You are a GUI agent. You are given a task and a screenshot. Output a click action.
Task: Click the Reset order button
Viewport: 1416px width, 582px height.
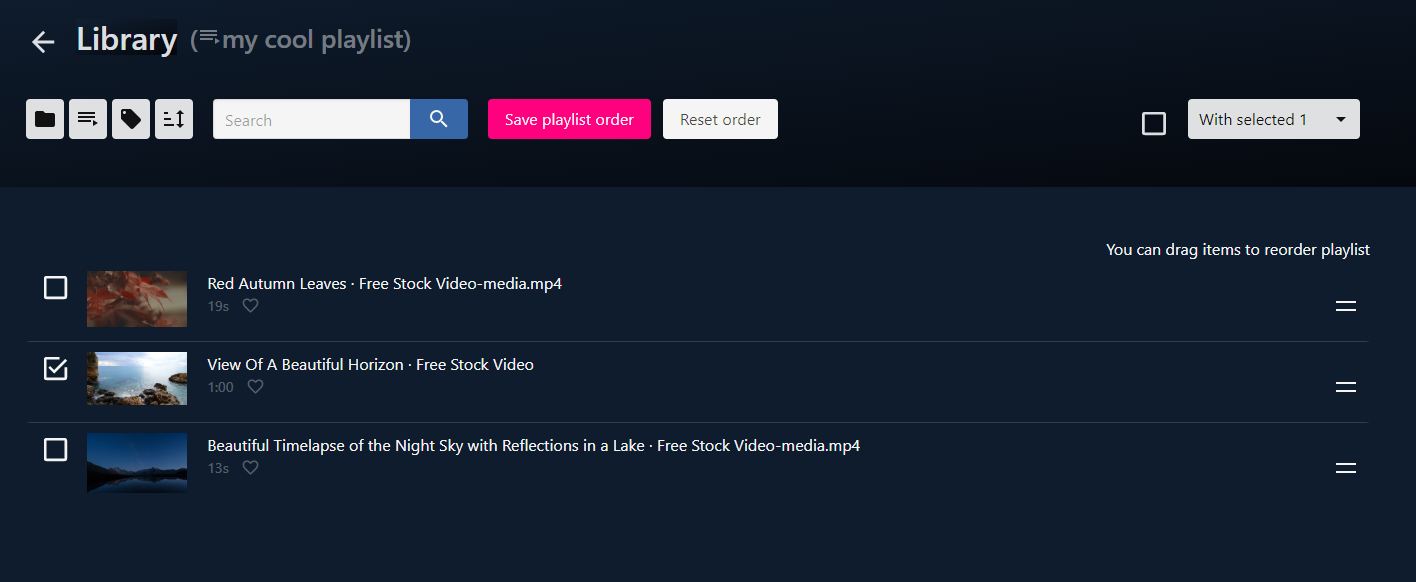click(x=720, y=119)
